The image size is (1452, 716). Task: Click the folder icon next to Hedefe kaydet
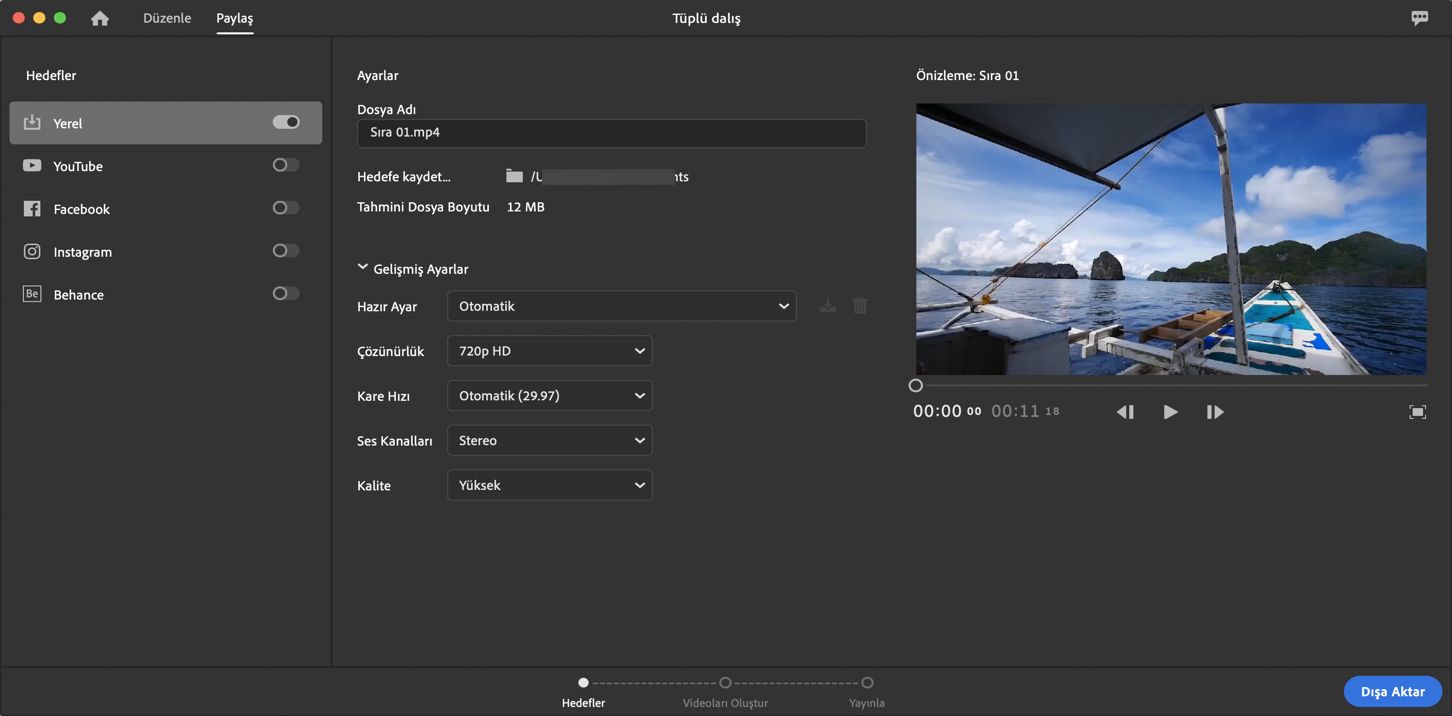point(514,176)
